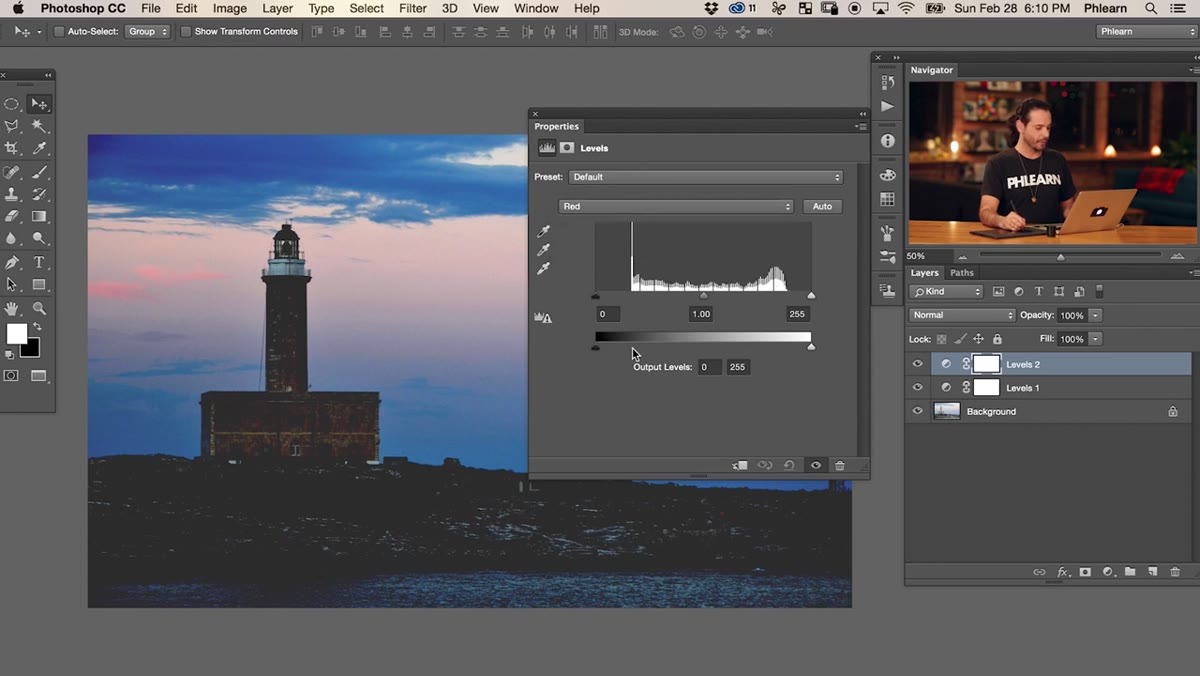Reset Levels adjustment to defaults
This screenshot has width=1200, height=676.
pos(789,465)
